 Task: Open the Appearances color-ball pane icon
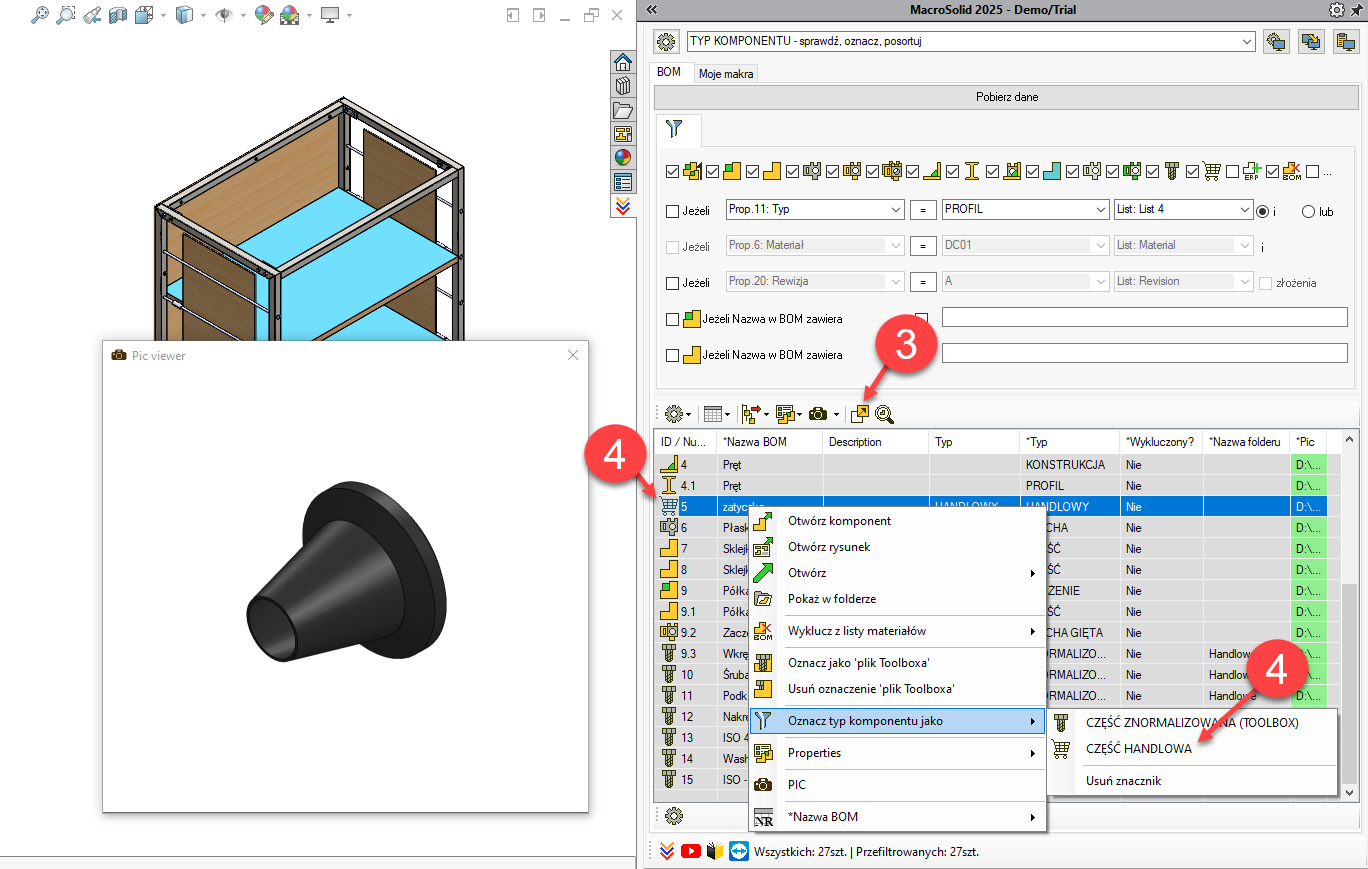coord(623,158)
